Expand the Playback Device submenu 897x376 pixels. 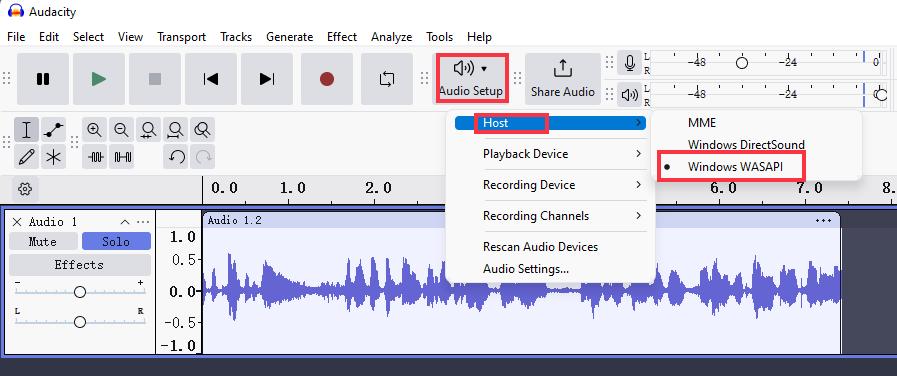tap(550, 154)
